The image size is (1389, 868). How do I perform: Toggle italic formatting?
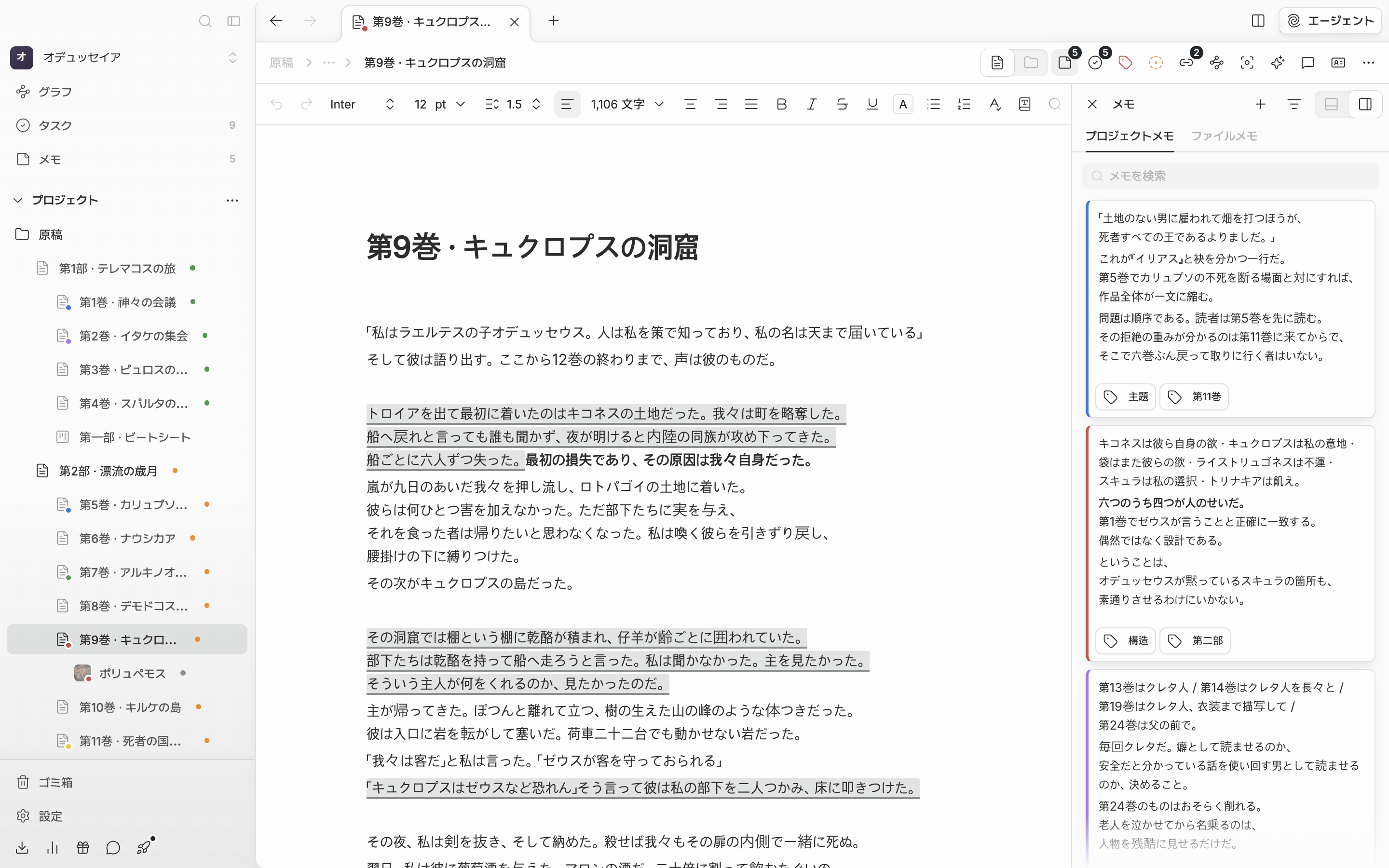812,105
